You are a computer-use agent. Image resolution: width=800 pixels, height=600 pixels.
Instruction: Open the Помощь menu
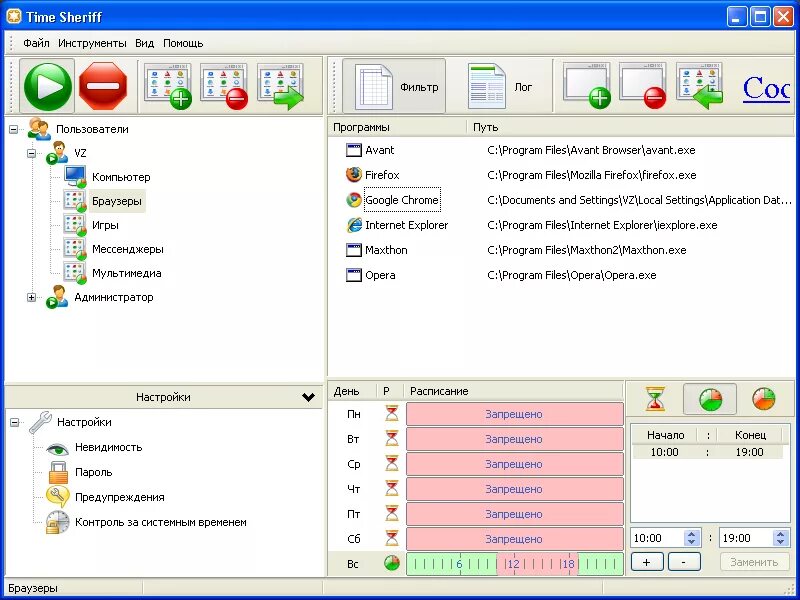[183, 43]
